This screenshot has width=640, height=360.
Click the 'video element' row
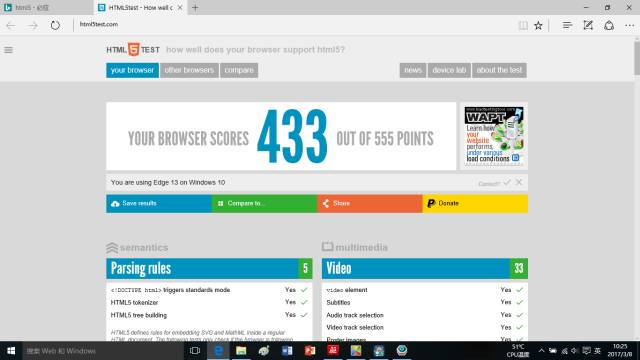pos(425,290)
